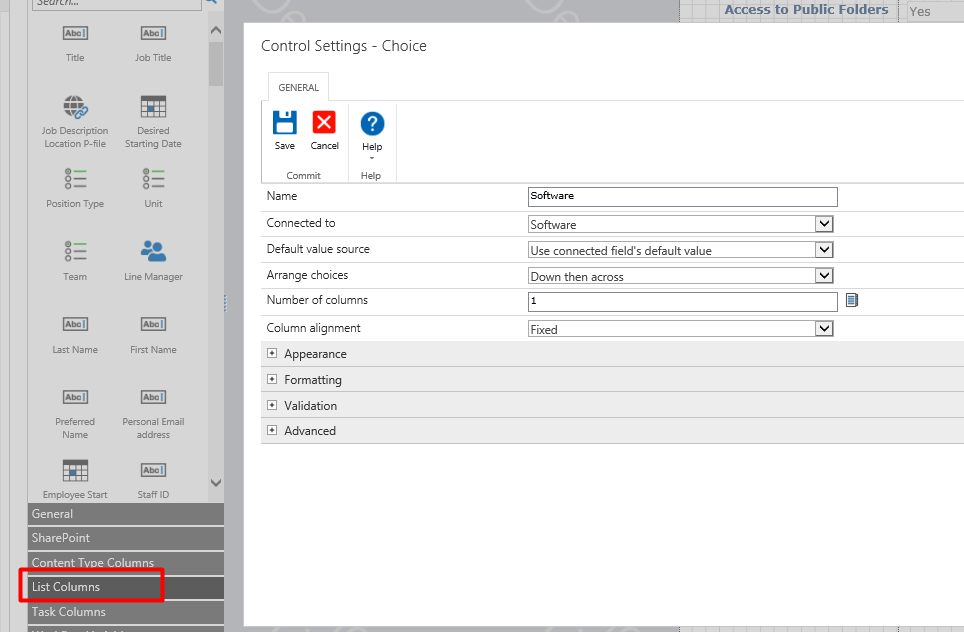Select the Position Type choice icon
964x632 pixels.
(75, 179)
